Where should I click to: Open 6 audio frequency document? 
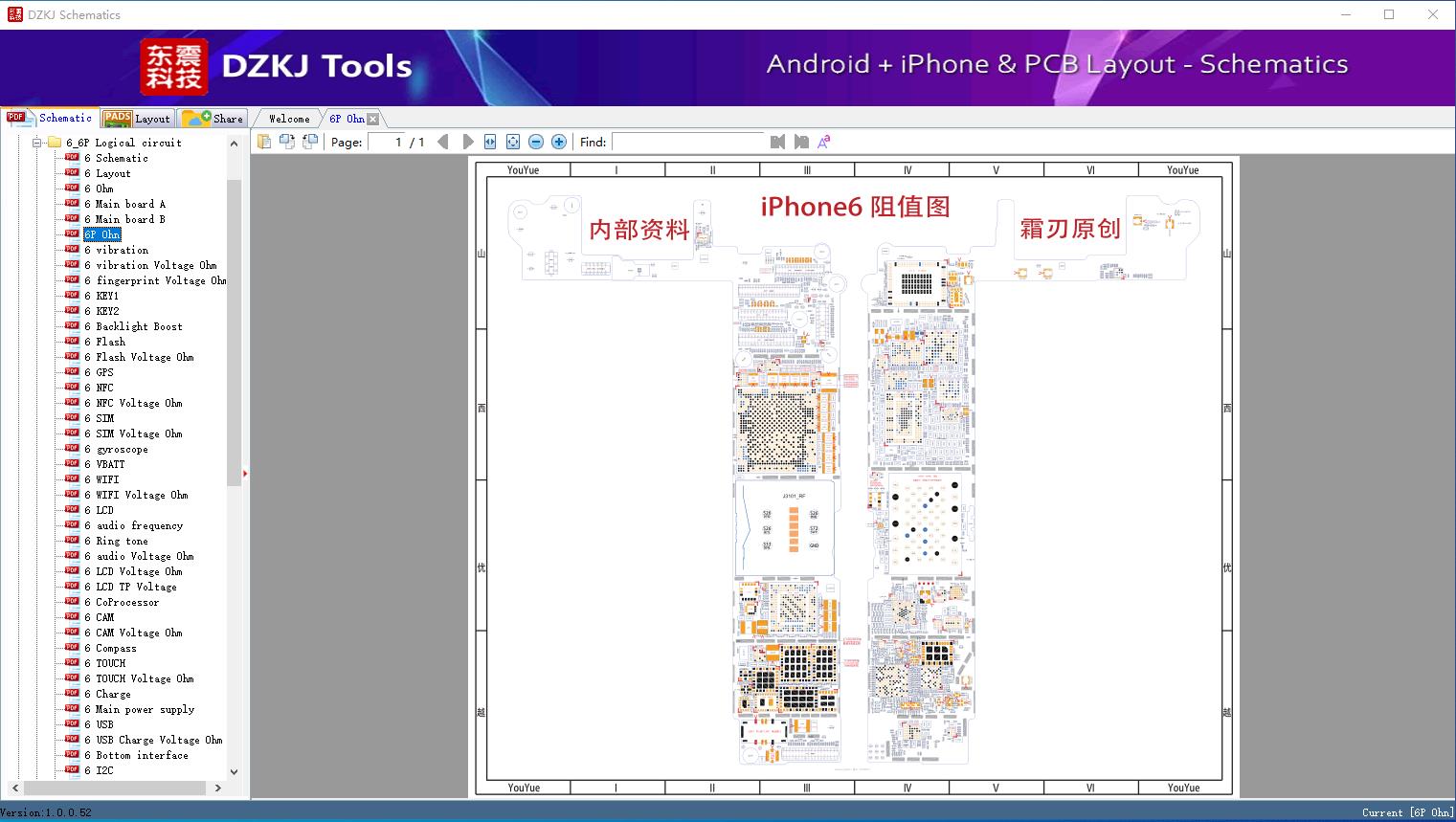point(133,525)
